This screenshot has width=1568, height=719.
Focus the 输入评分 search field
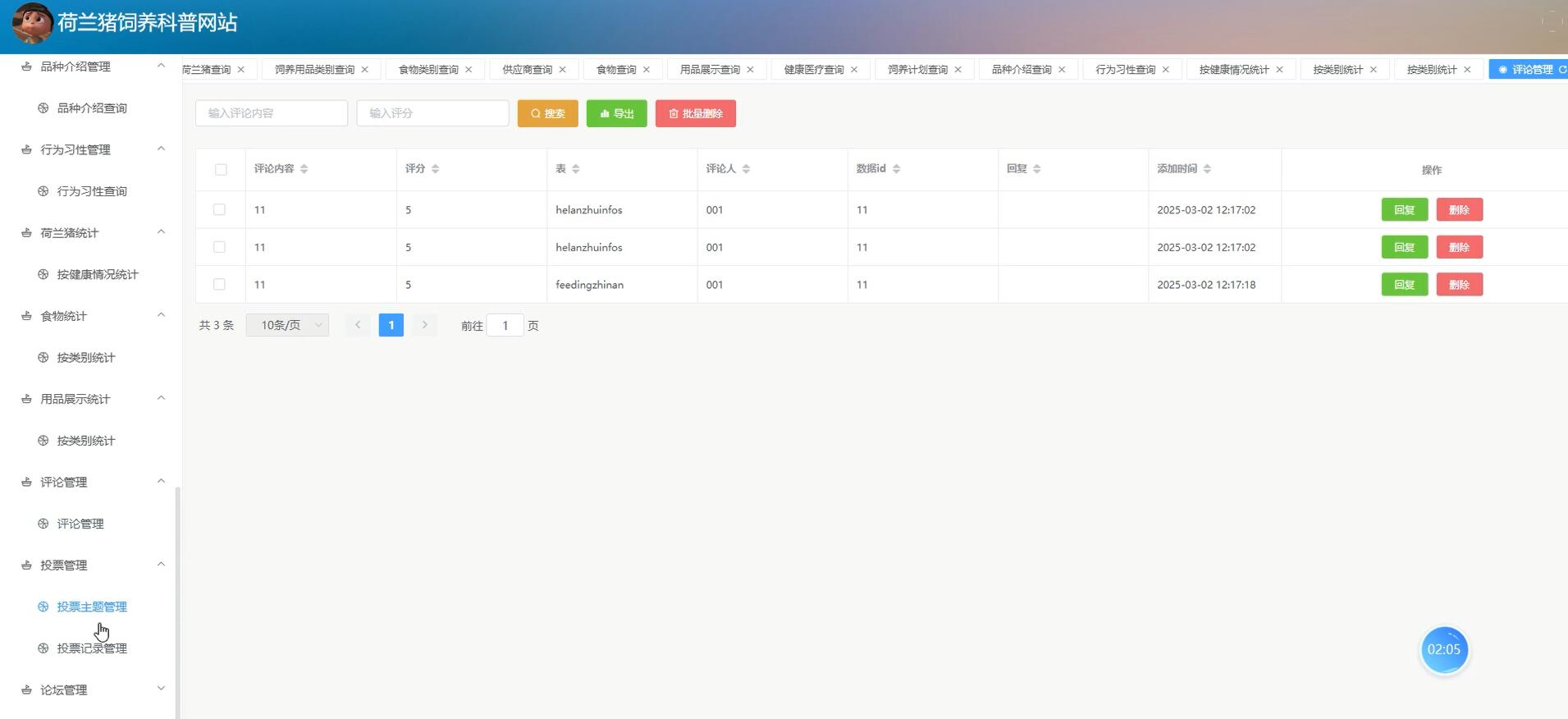pyautogui.click(x=432, y=113)
